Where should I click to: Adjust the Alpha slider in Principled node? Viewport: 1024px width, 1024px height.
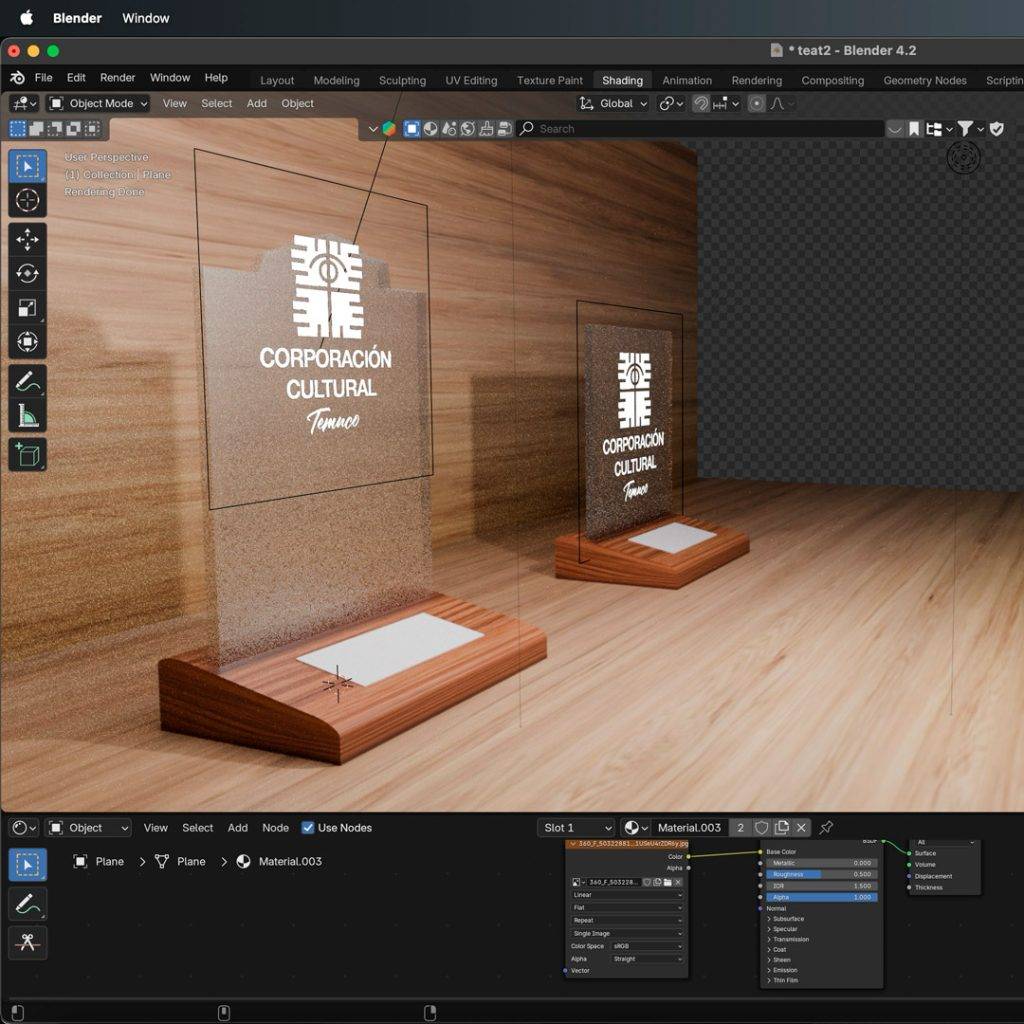822,897
